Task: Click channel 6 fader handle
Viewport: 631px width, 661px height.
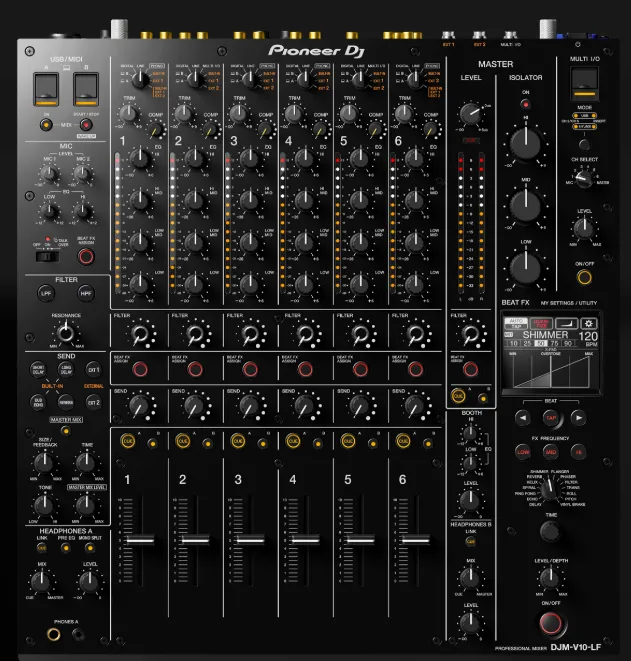Action: point(416,540)
